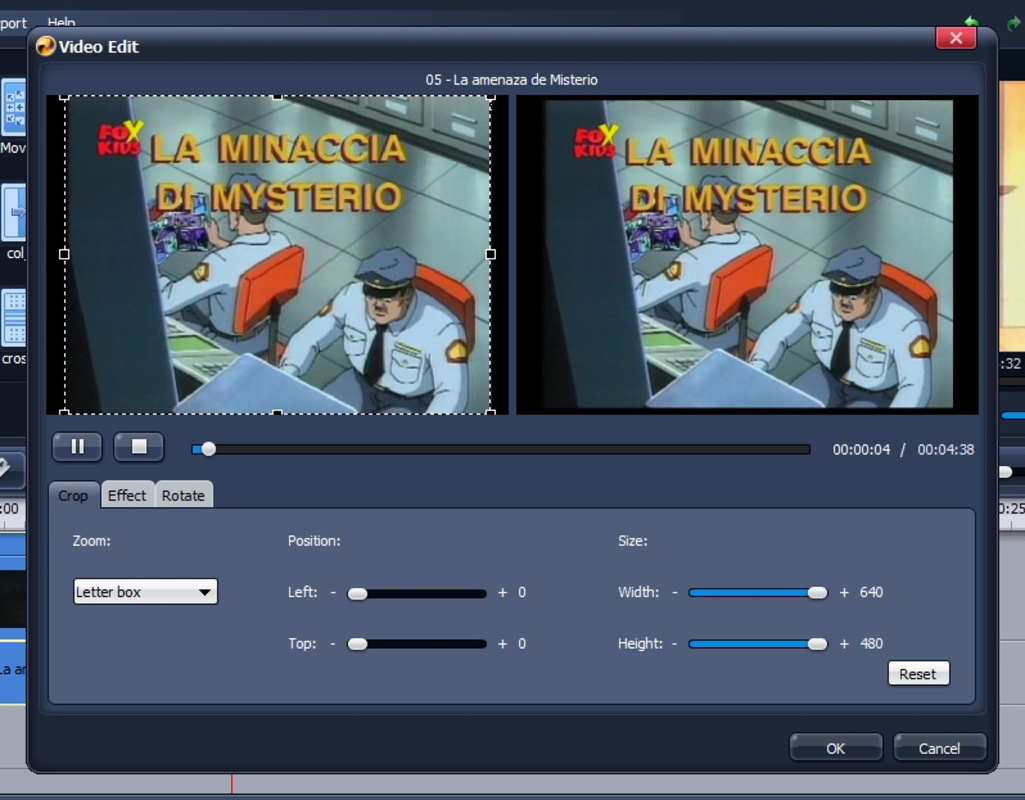Reset the crop settings

tap(918, 674)
